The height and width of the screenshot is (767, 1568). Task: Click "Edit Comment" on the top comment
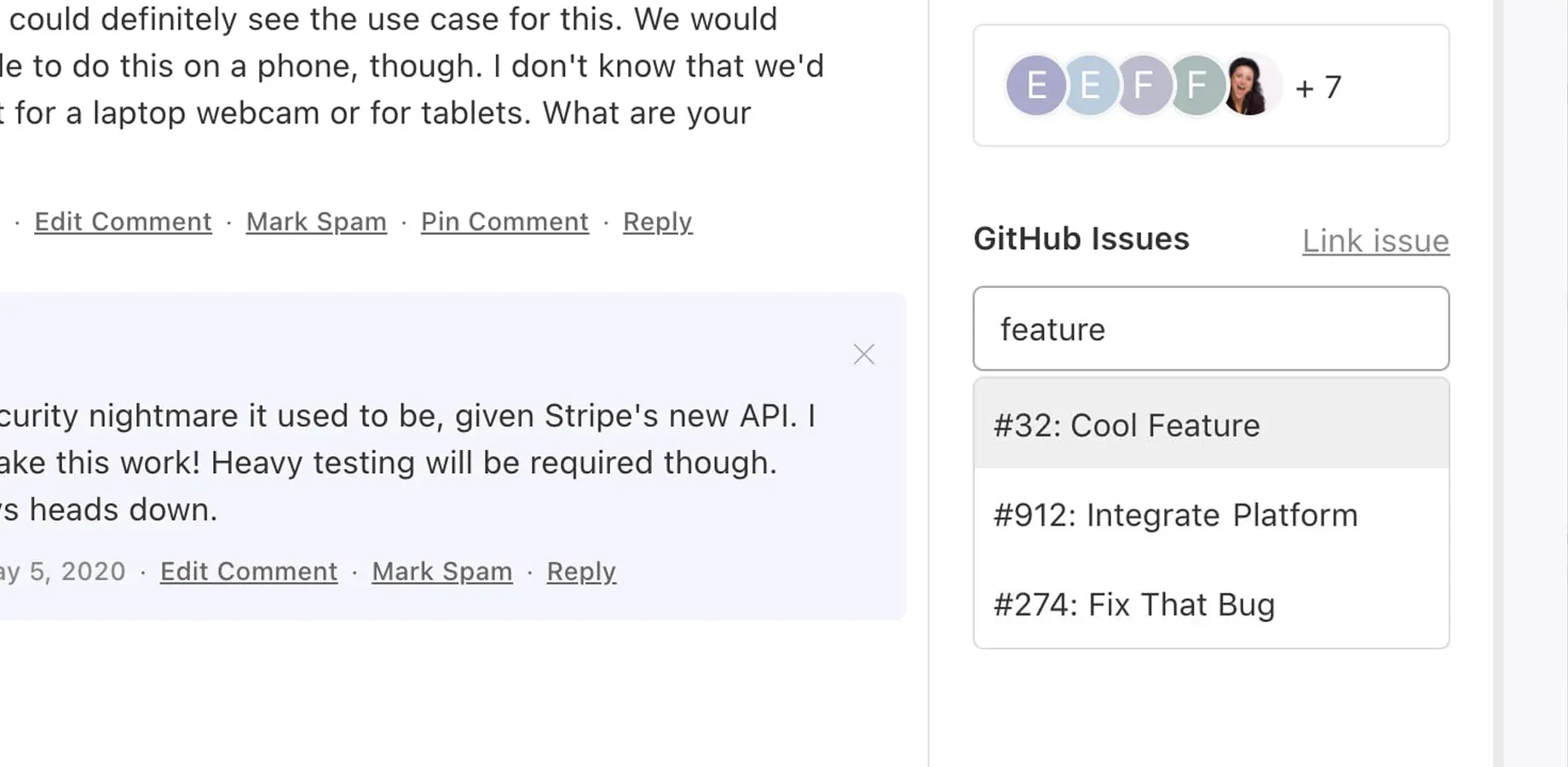tap(123, 222)
